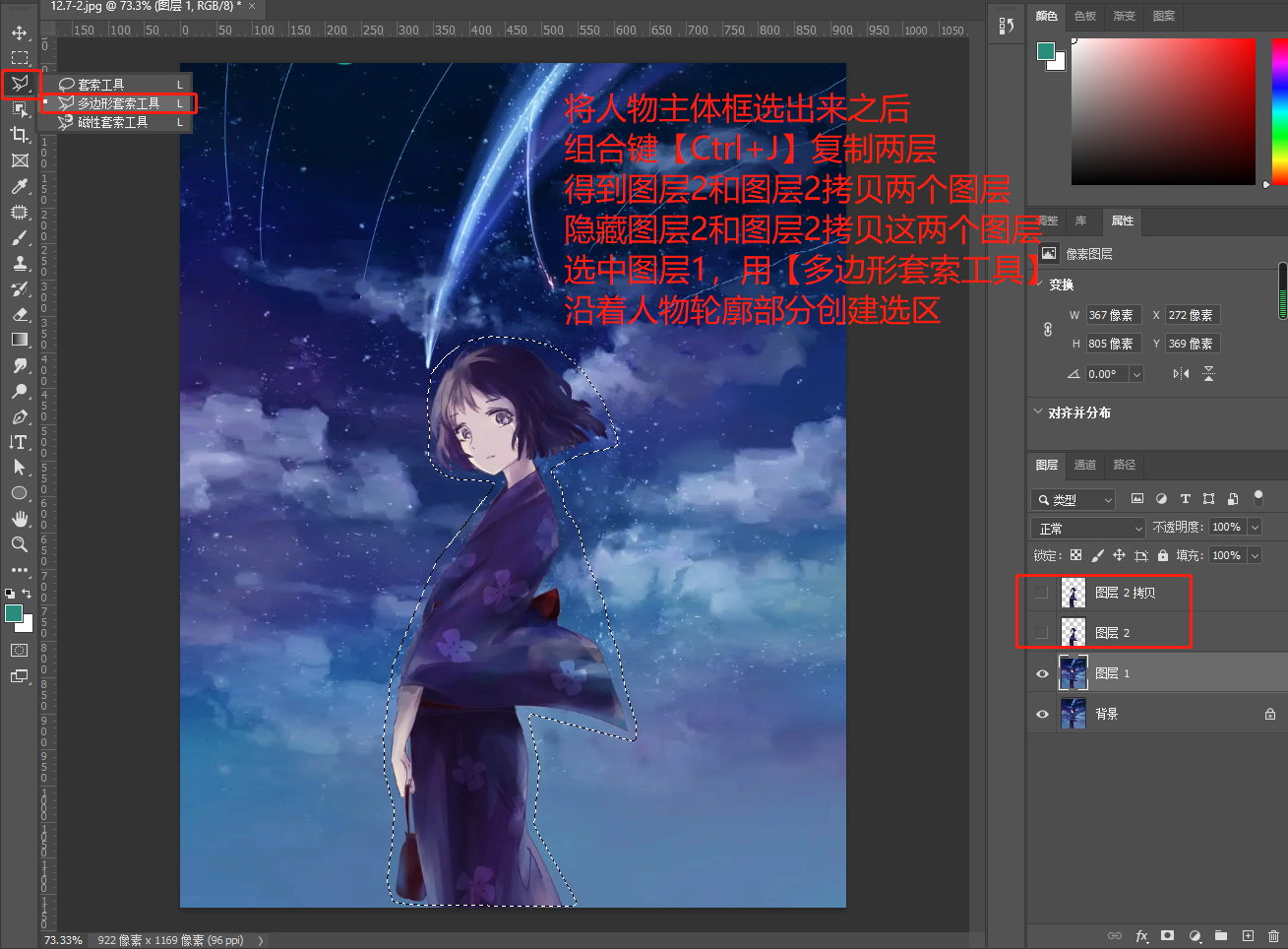The height and width of the screenshot is (949, 1288).
Task: Toggle the width-height constrain link
Action: click(x=1048, y=330)
